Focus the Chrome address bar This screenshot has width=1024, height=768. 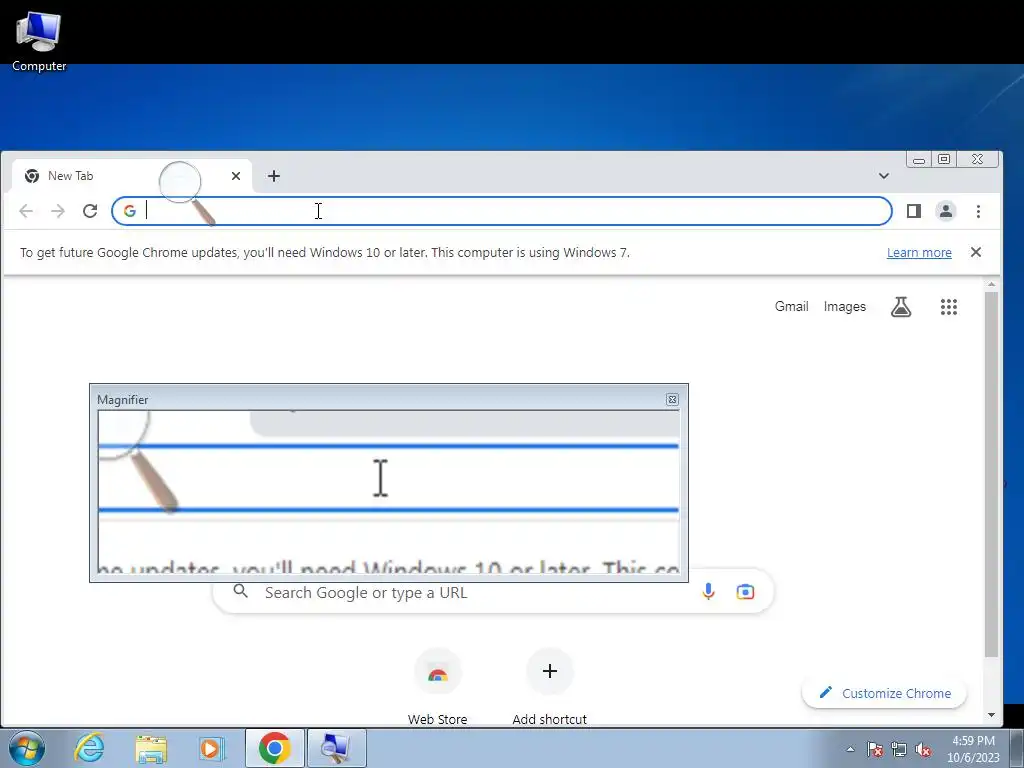pos(502,211)
